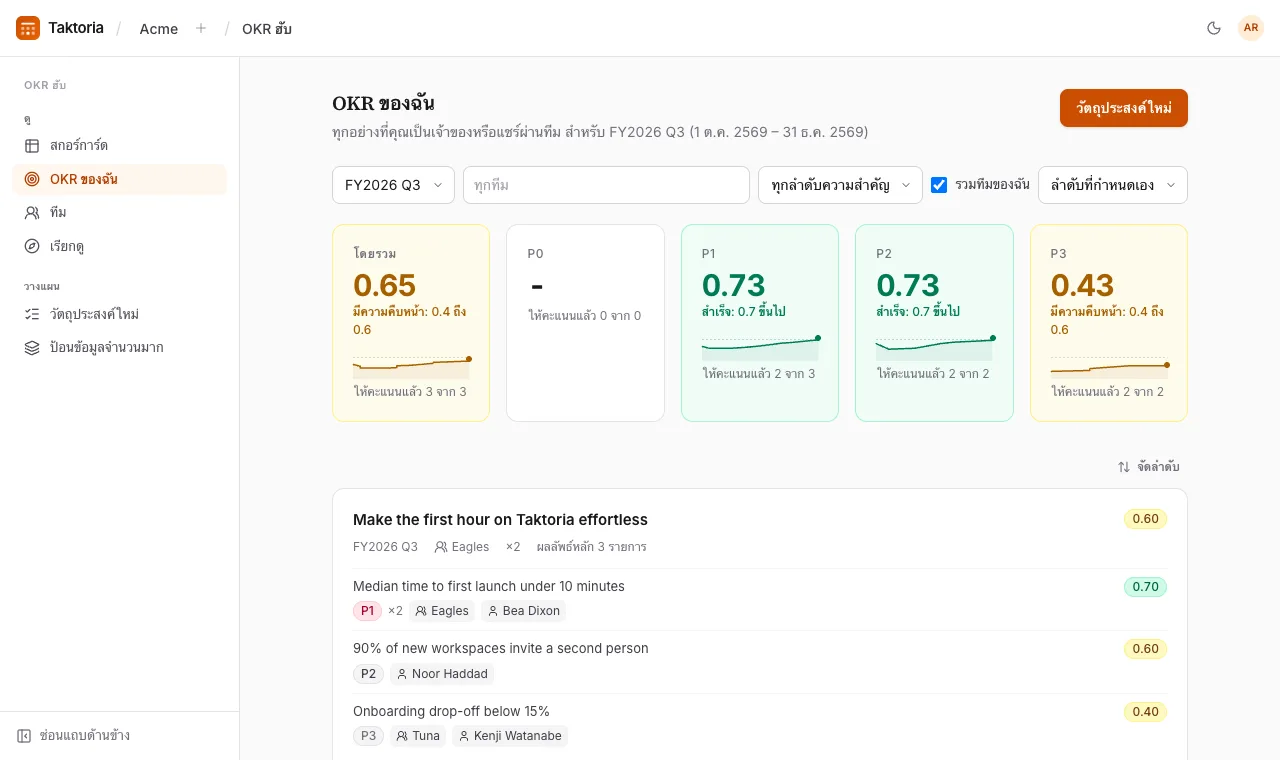
Task: Toggle dark mode moon icon
Action: click(1214, 28)
